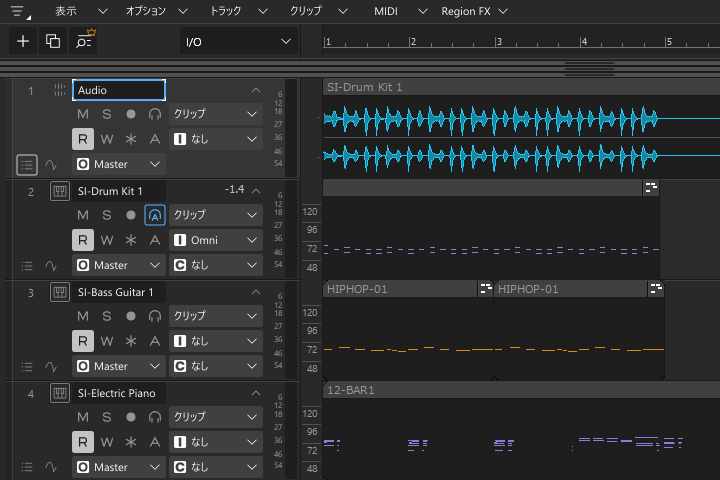The image size is (720, 480).
Task: Click the Audio track name field
Action: 118,90
